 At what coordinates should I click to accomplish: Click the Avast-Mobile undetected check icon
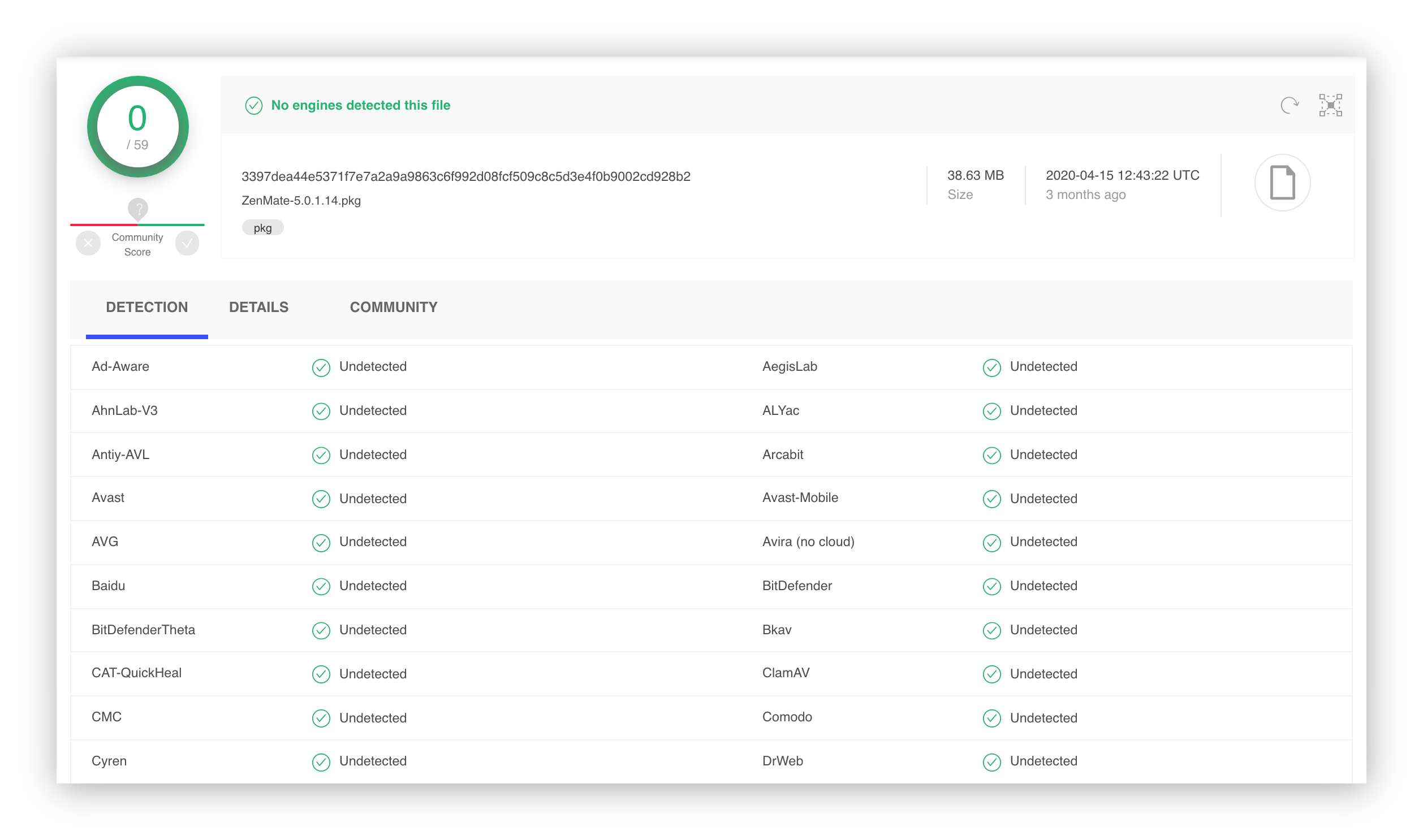tap(991, 499)
